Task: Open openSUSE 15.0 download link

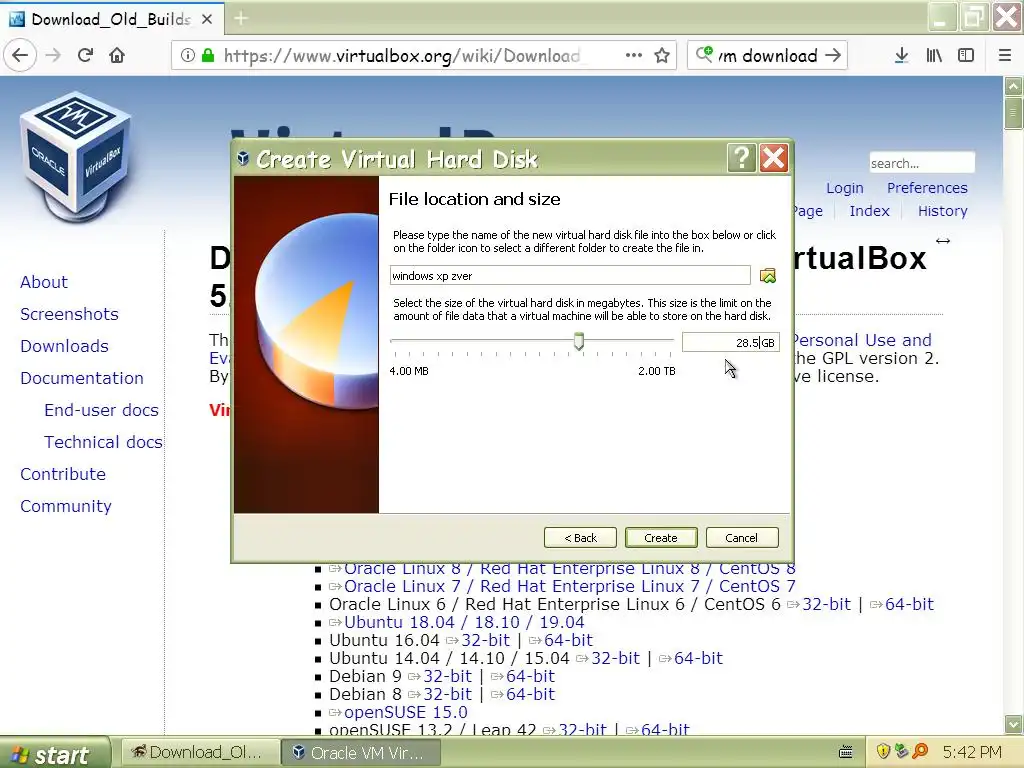Action: 406,712
